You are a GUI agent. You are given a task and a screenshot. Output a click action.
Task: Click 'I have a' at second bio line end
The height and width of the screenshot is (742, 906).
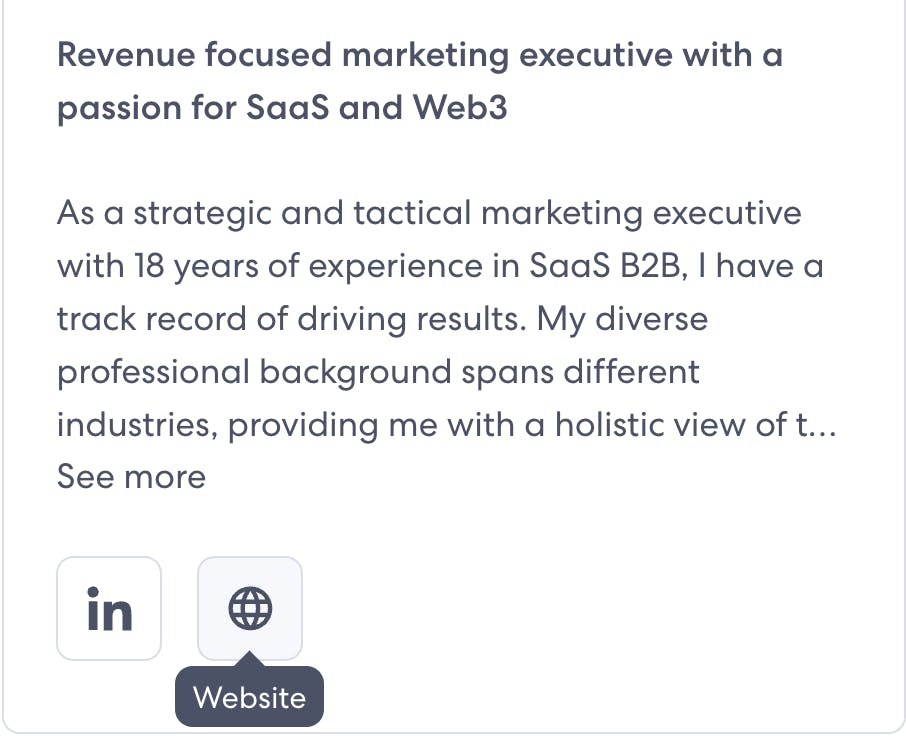761,266
